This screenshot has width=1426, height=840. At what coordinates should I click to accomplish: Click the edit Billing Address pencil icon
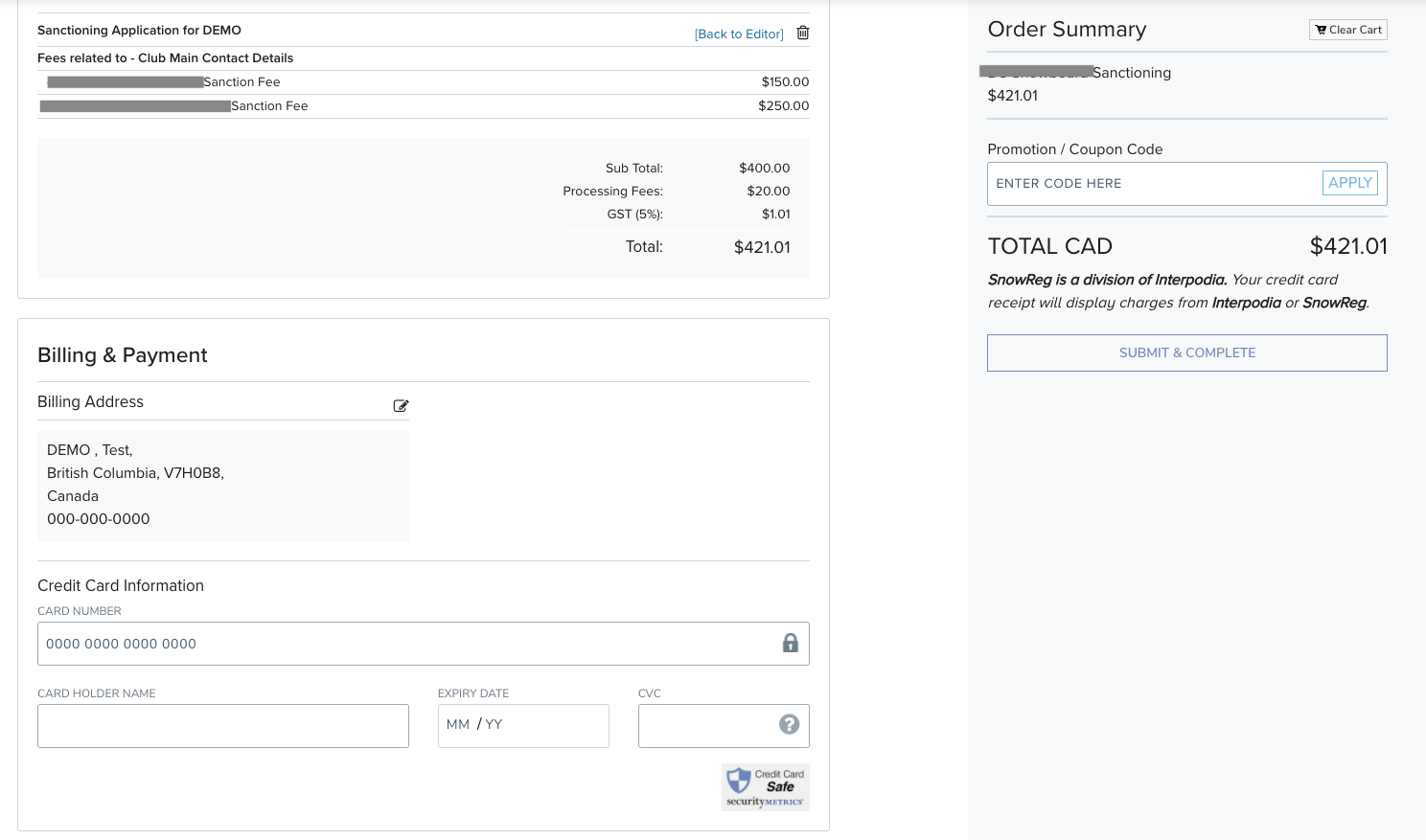[x=401, y=406]
